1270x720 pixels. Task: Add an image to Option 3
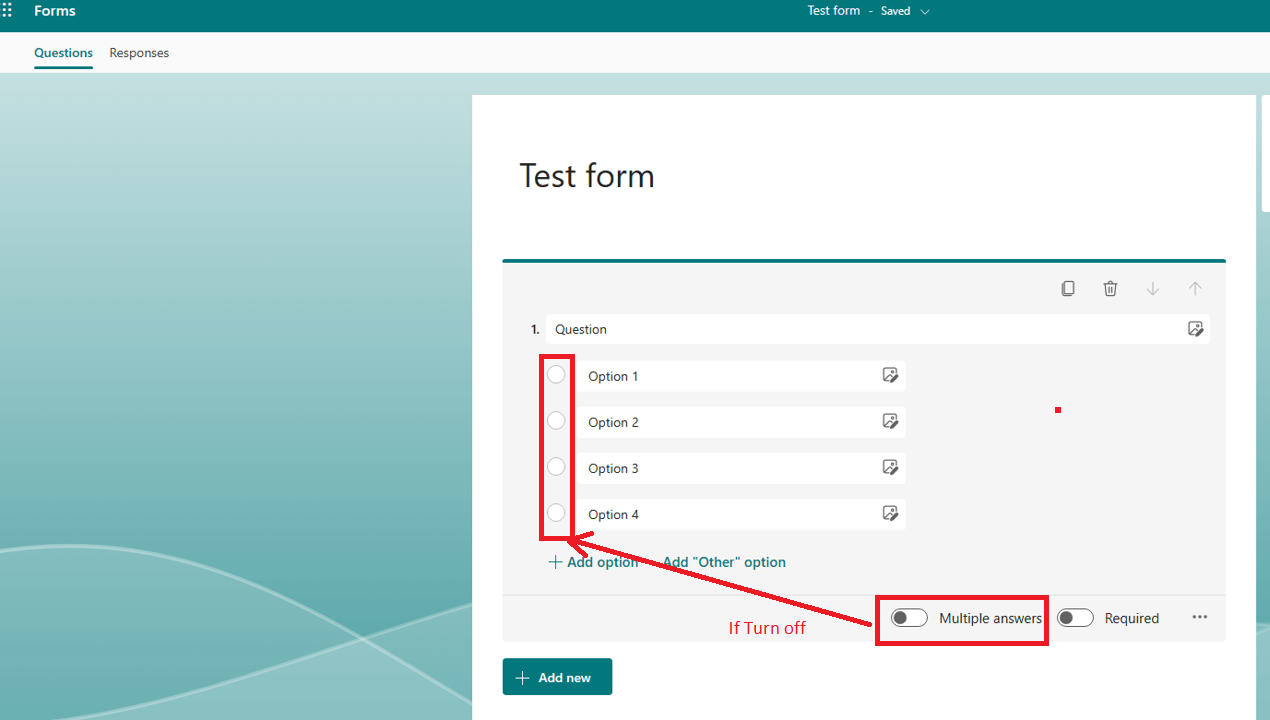click(x=890, y=467)
